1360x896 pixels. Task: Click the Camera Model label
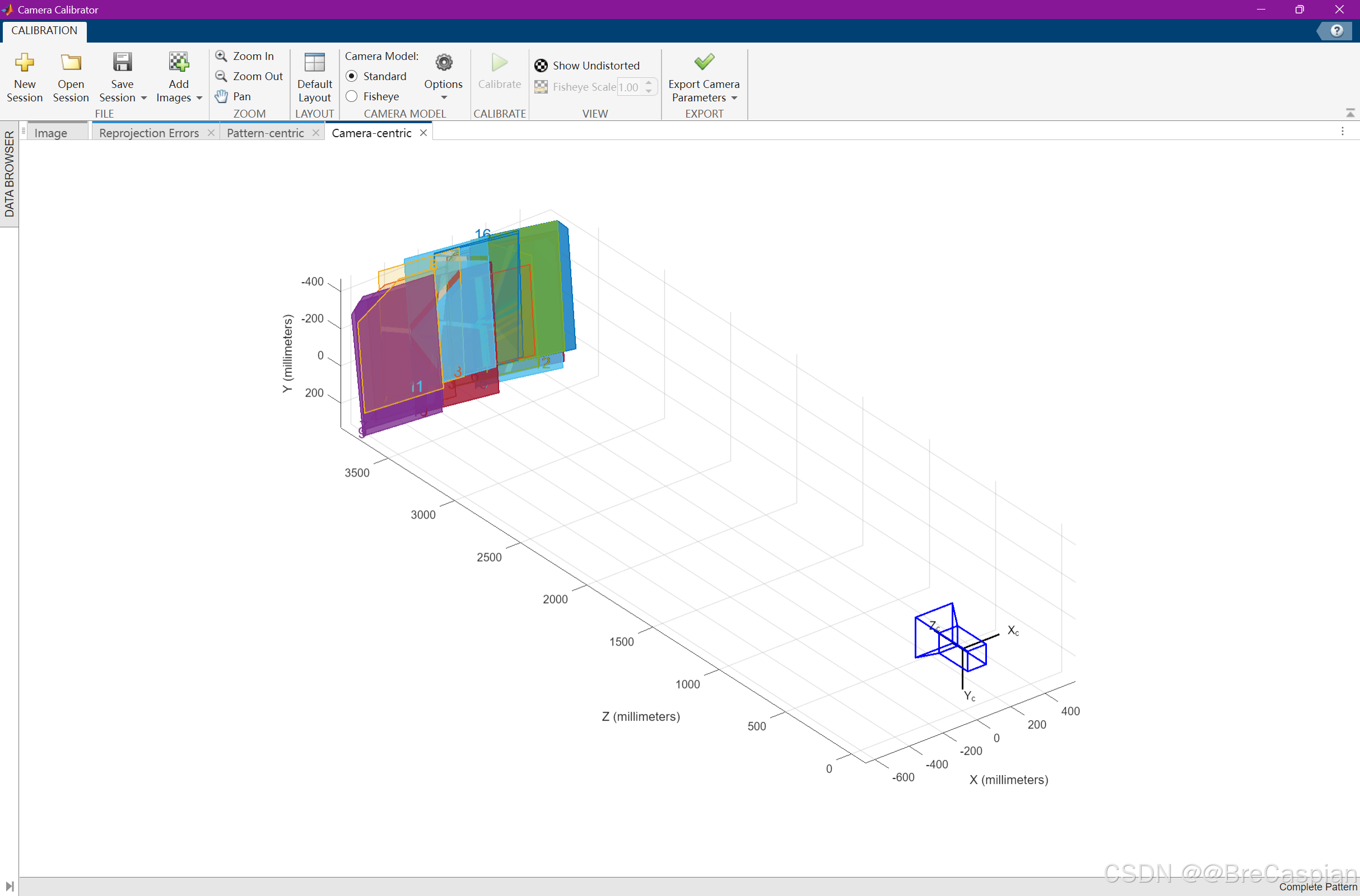[381, 56]
